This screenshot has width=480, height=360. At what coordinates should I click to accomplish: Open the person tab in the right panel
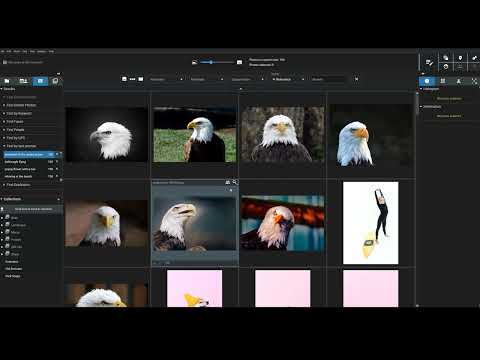(459, 81)
